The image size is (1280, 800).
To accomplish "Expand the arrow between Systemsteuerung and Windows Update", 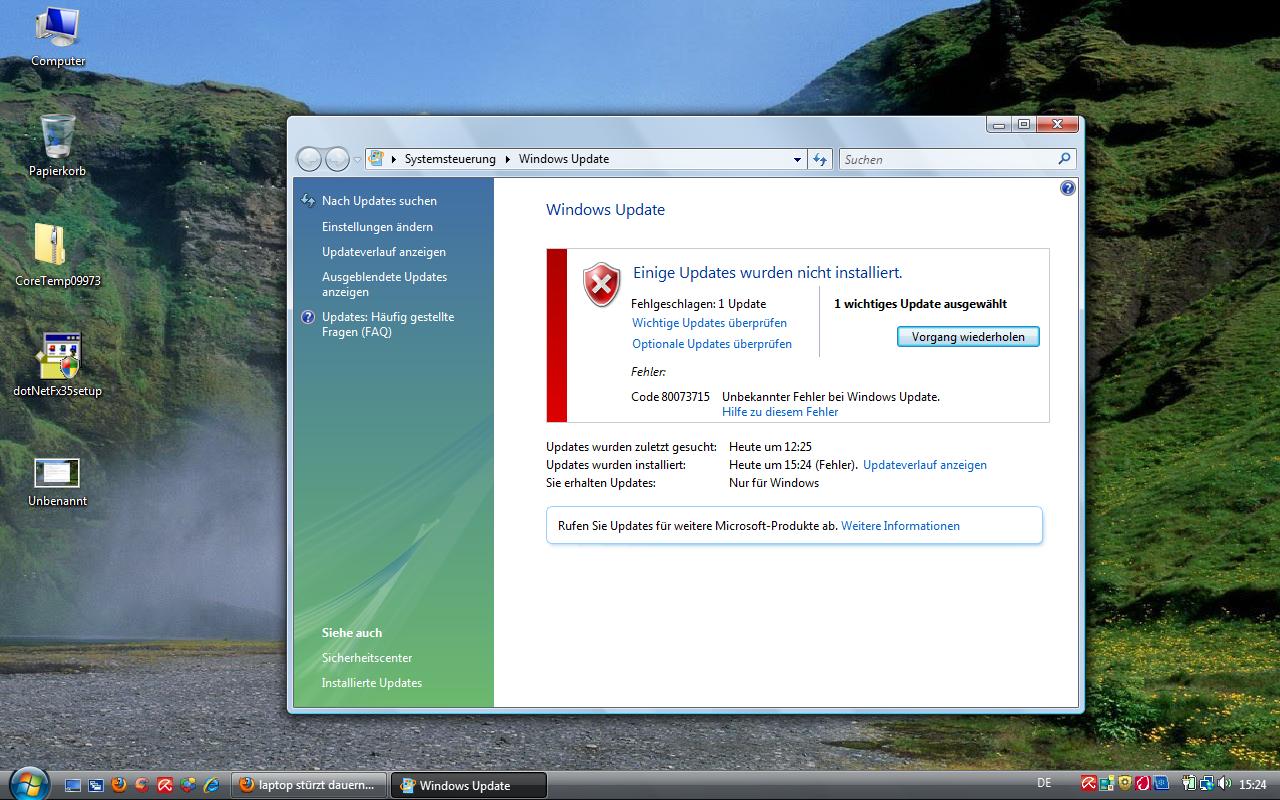I will (x=508, y=159).
